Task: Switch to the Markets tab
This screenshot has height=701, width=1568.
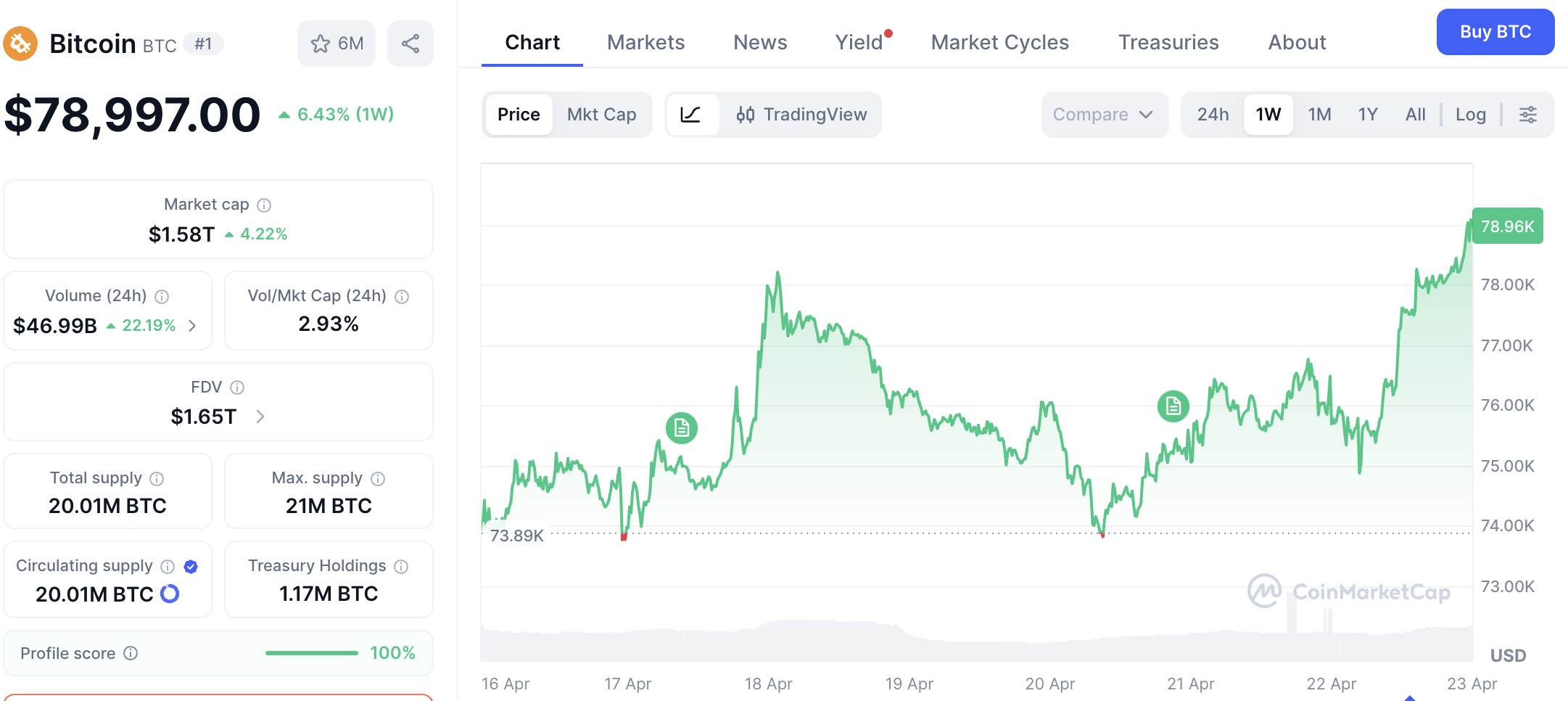Action: pos(645,42)
